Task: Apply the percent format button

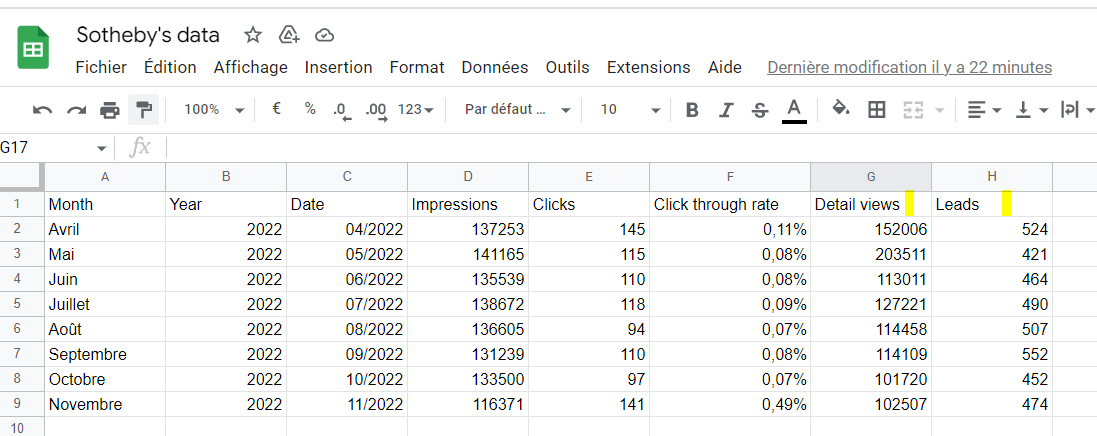Action: click(x=310, y=110)
